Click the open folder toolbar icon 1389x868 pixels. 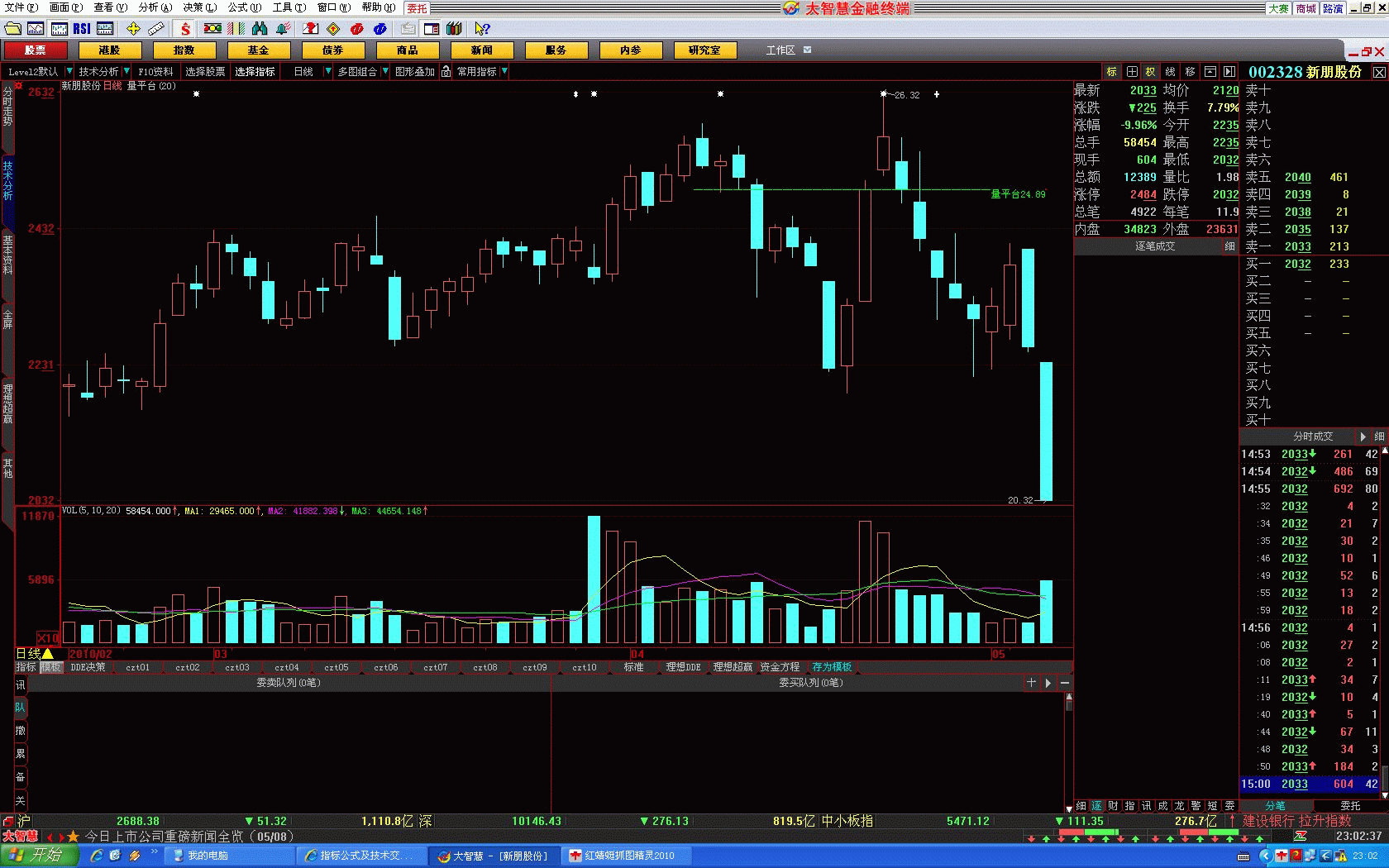[x=12, y=29]
